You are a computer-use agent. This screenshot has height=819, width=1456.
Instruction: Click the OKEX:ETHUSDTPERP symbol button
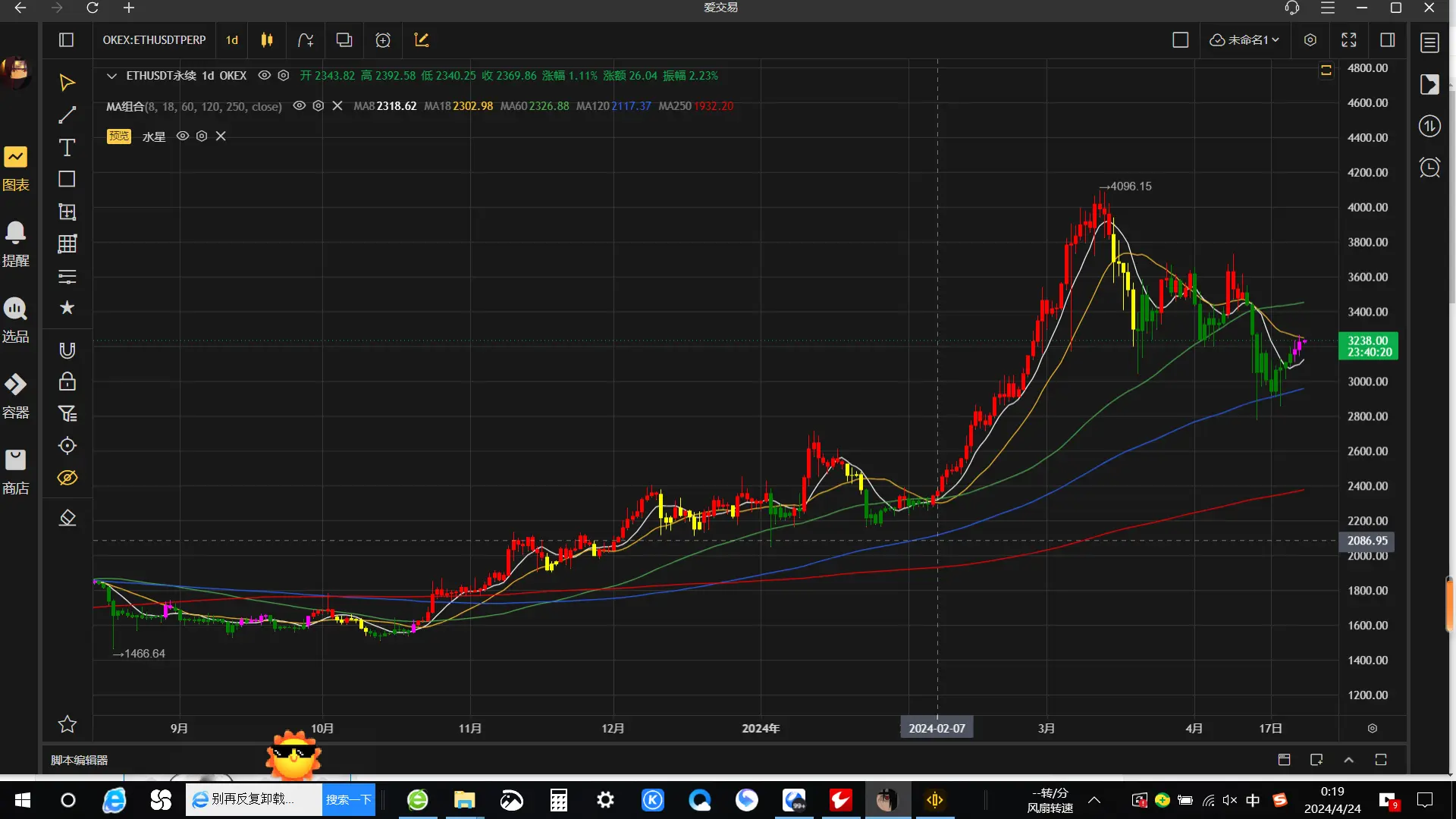[154, 40]
